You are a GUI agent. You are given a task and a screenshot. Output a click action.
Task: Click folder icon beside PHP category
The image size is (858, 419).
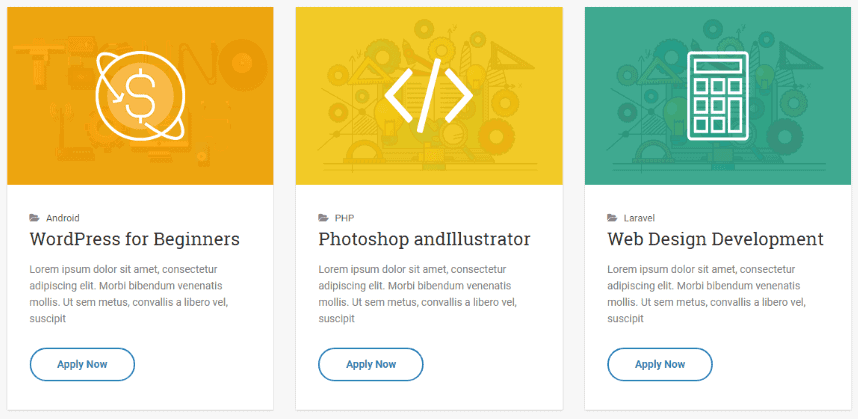tap(323, 217)
